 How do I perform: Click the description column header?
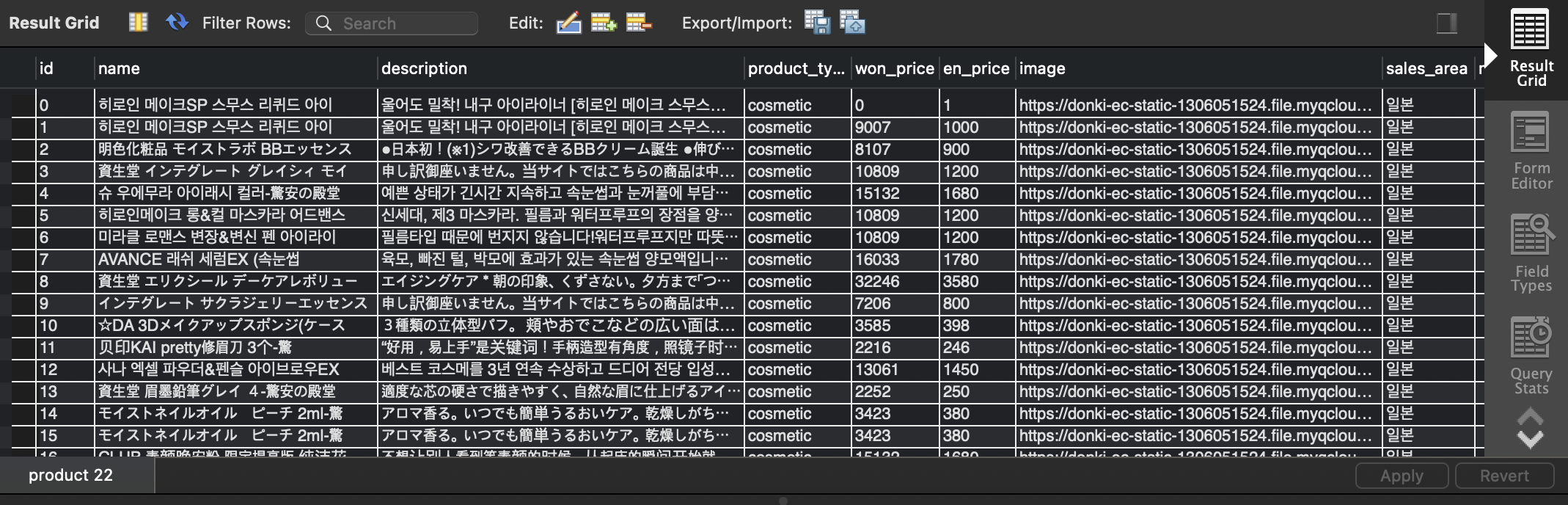click(560, 68)
